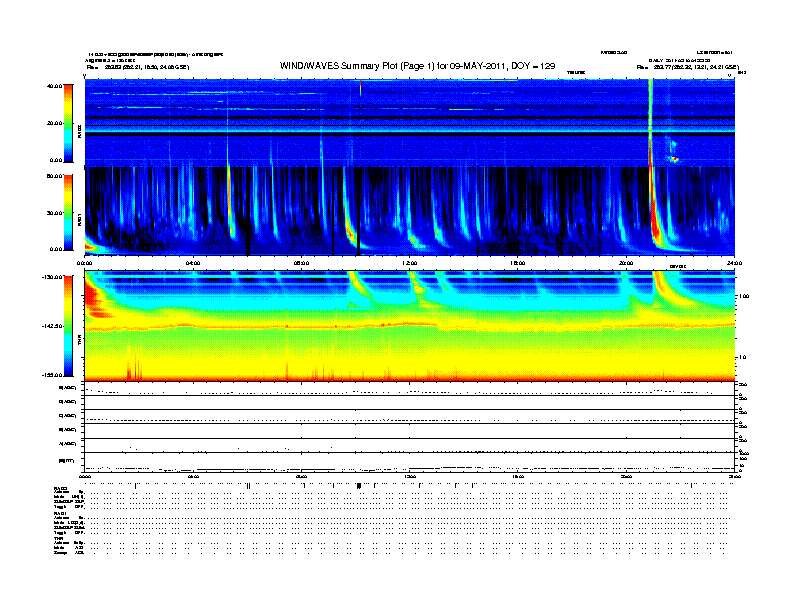Image resolution: width=792 pixels, height=612 pixels.
Task: Click the small bright blob after 21:00 in RAD2
Action: [672, 159]
